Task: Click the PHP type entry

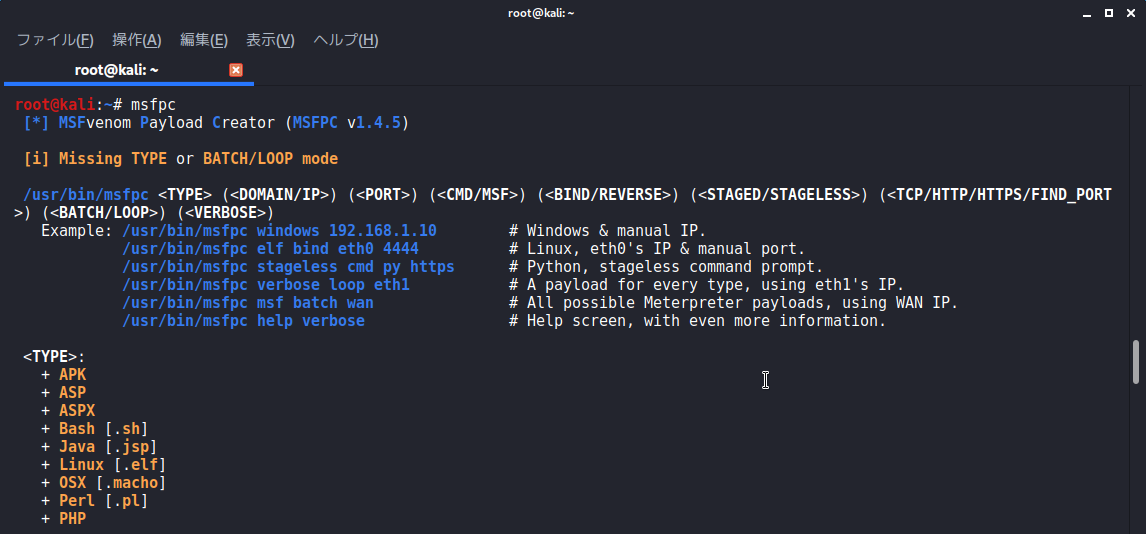Action: pos(72,519)
